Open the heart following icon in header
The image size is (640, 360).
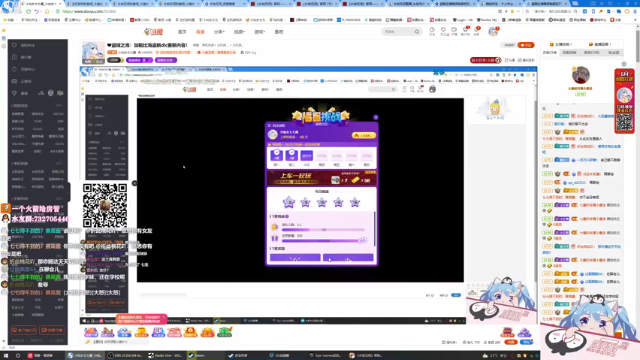coord(443,30)
